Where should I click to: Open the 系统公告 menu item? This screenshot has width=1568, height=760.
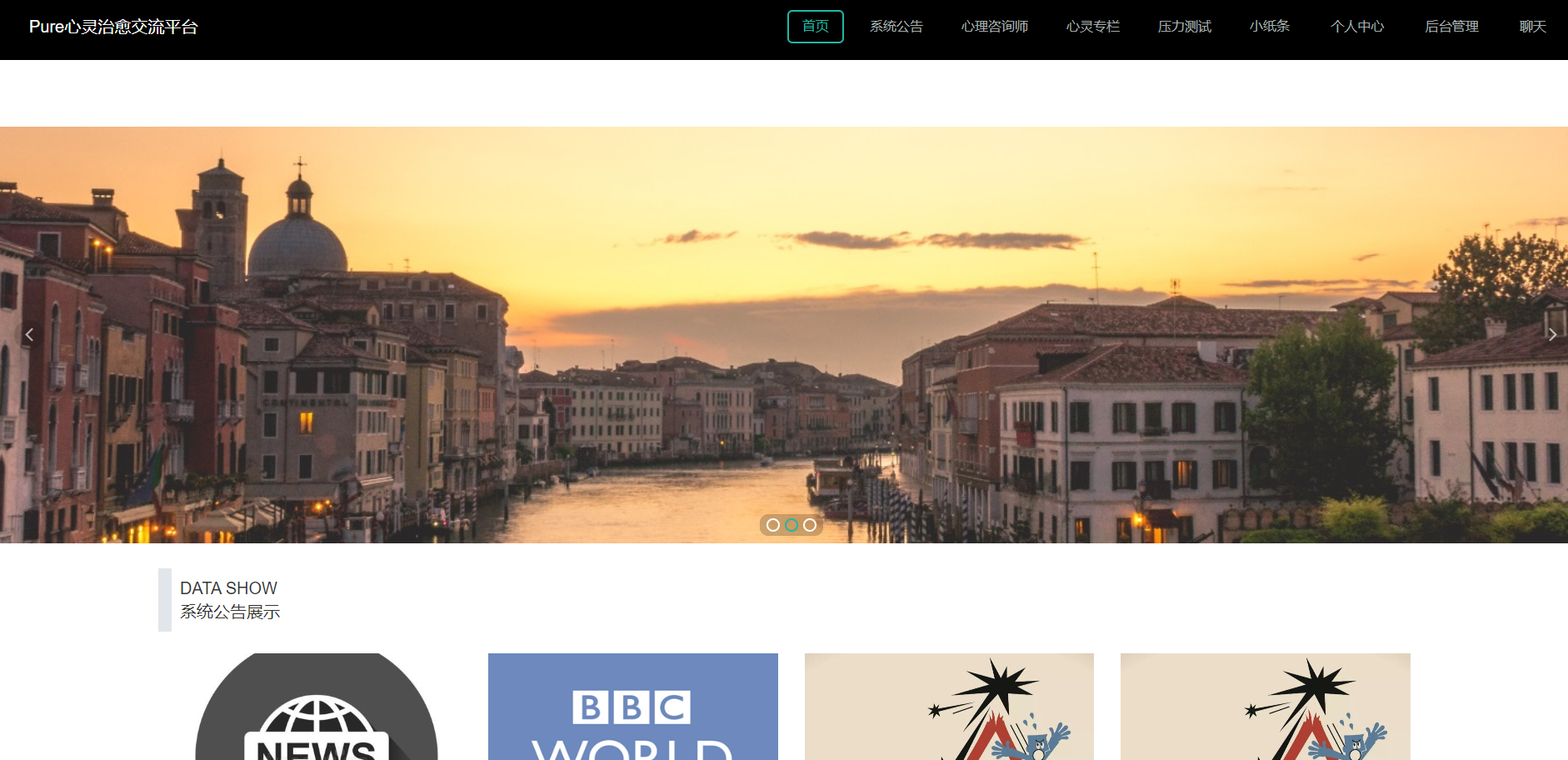(x=896, y=27)
